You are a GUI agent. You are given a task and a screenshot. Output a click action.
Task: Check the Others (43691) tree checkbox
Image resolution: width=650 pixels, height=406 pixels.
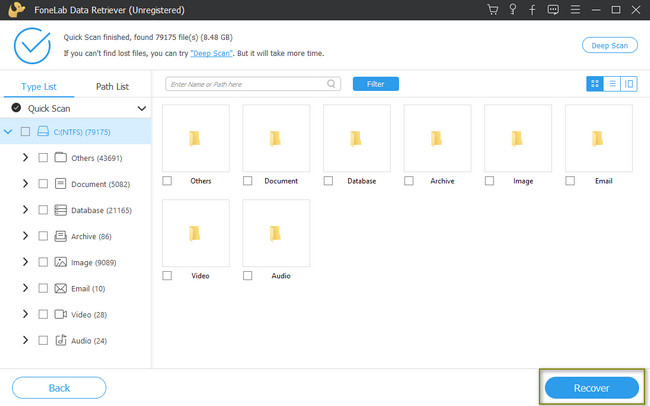[43, 158]
